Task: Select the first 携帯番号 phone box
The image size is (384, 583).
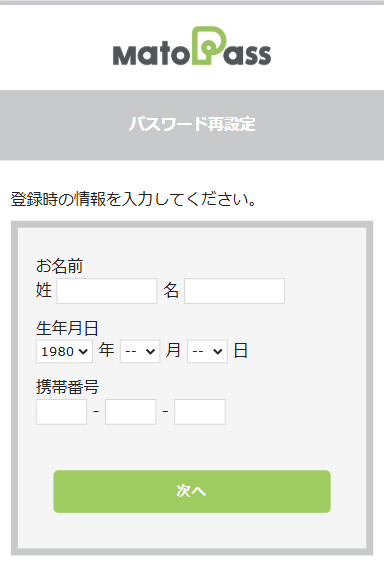Action: coord(61,412)
